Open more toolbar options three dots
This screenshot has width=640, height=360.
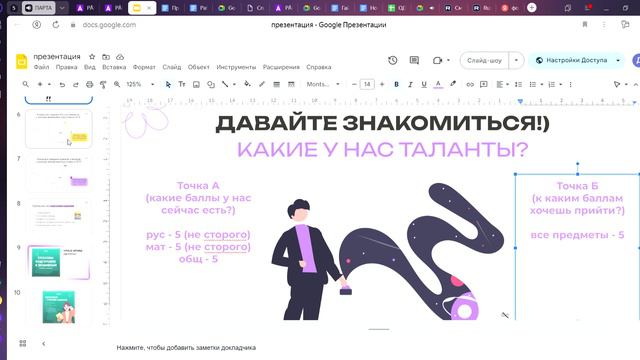[x=570, y=84]
